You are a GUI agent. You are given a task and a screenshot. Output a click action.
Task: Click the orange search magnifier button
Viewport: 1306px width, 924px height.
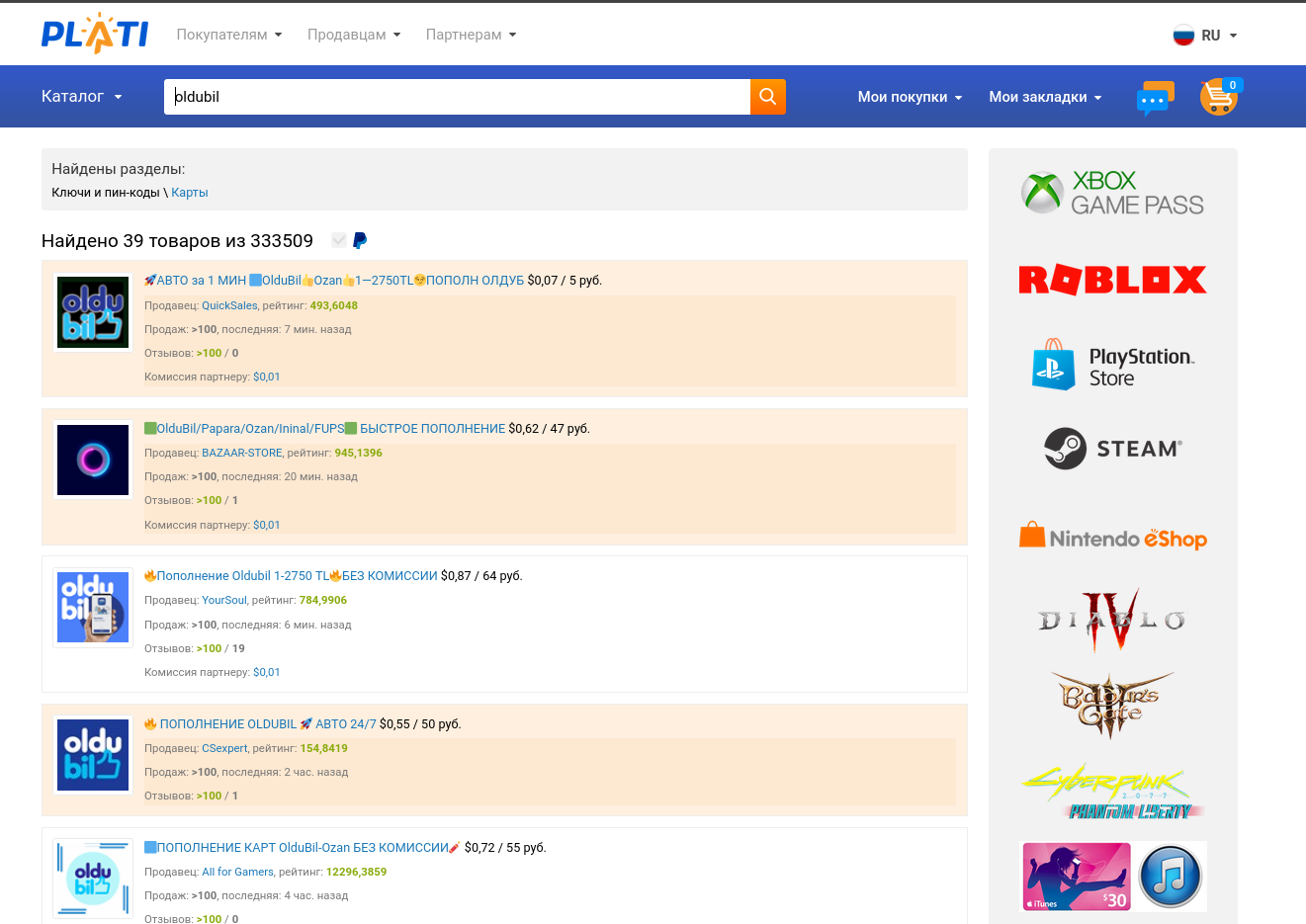tap(768, 97)
